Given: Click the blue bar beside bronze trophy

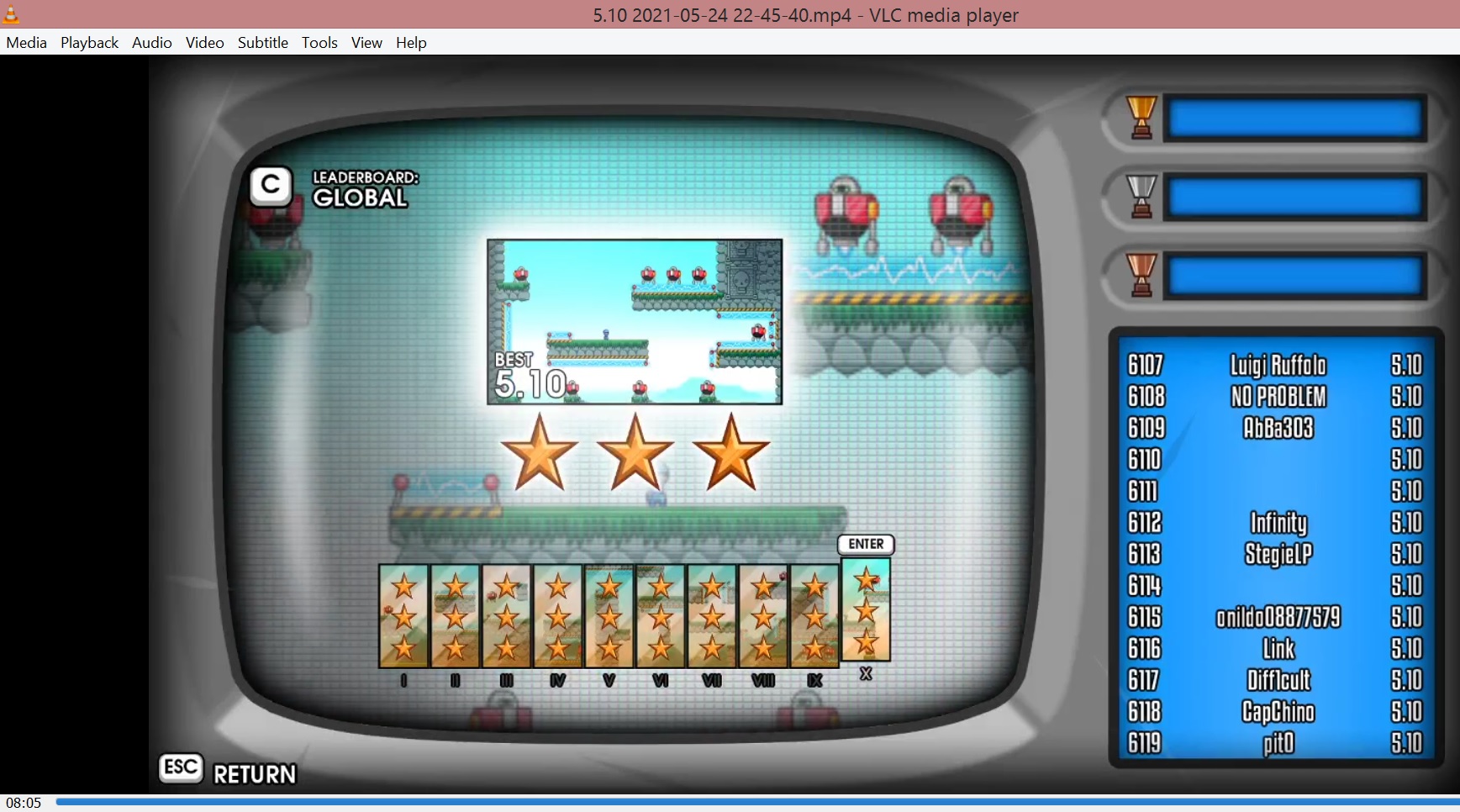Looking at the screenshot, I should coord(1295,277).
